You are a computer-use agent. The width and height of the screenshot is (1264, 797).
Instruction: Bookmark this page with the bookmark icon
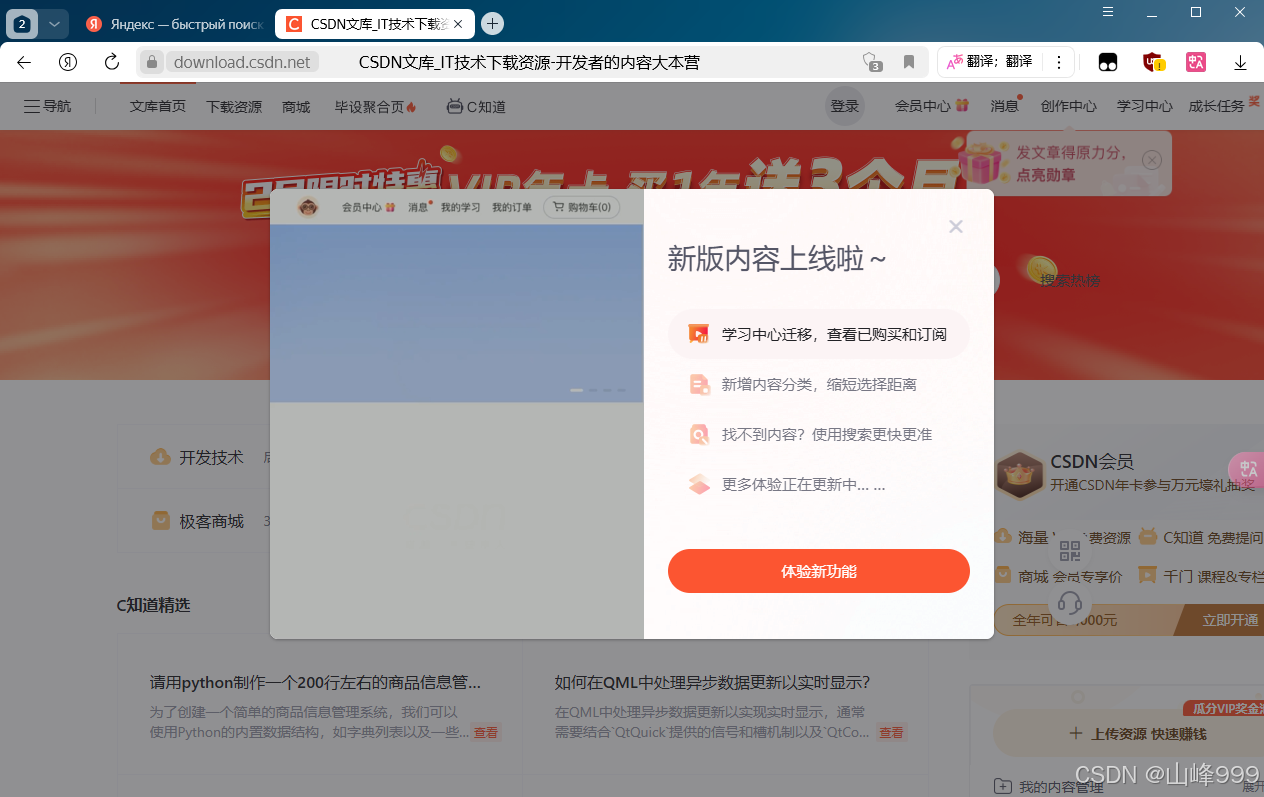pos(909,62)
